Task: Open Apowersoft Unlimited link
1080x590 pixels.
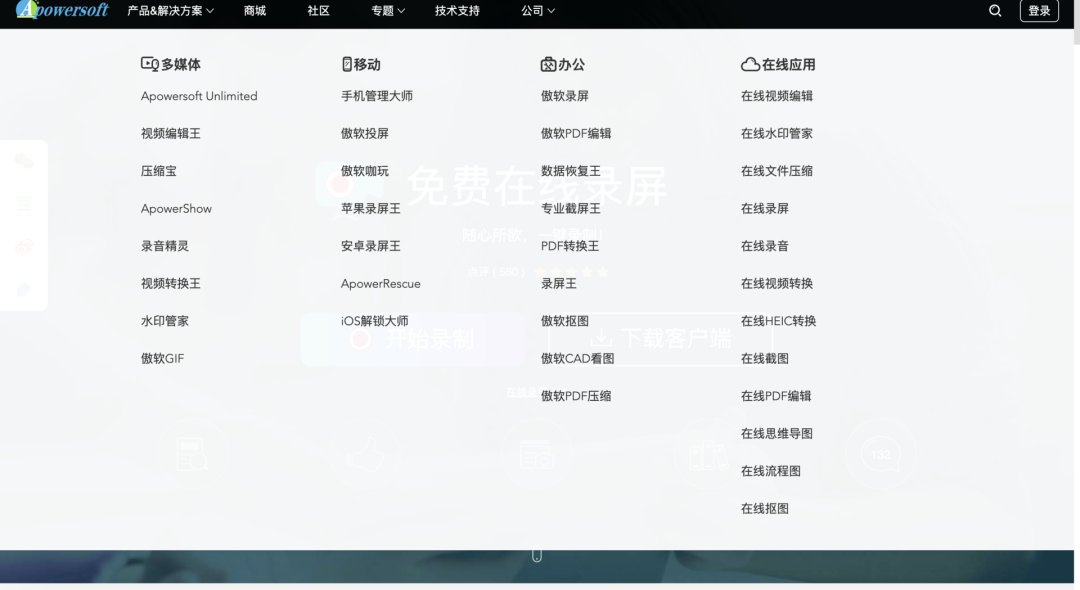Action: 199,96
